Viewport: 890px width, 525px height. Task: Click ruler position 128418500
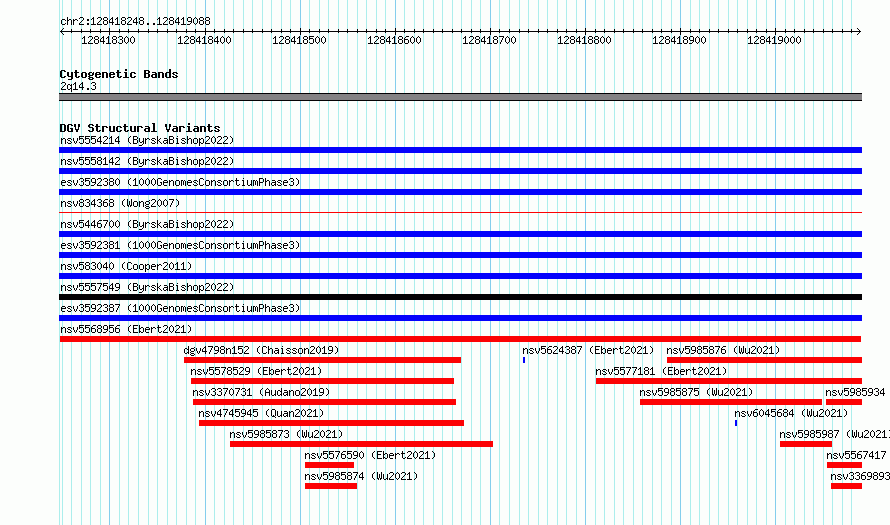299,40
